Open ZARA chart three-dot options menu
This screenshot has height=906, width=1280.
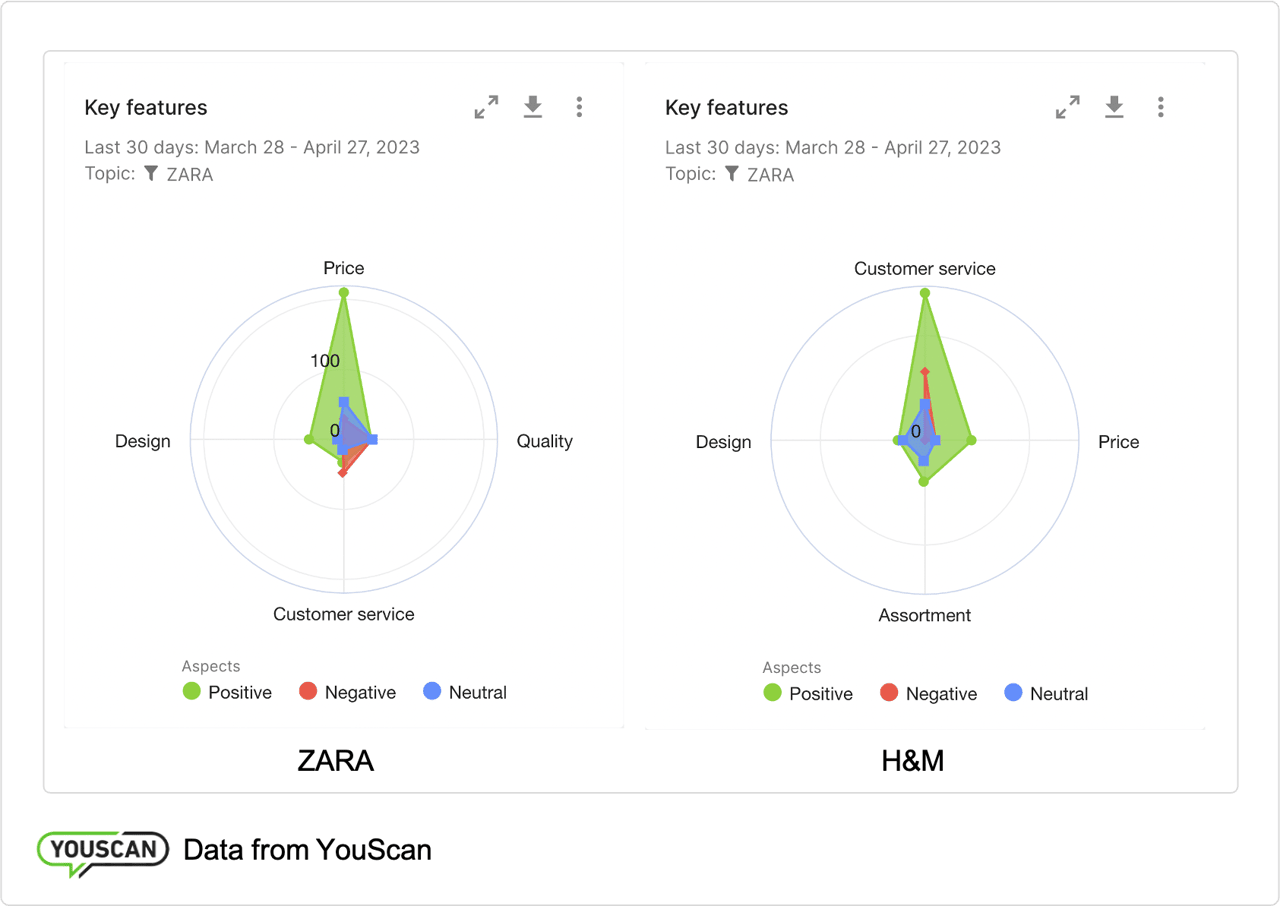(x=579, y=107)
